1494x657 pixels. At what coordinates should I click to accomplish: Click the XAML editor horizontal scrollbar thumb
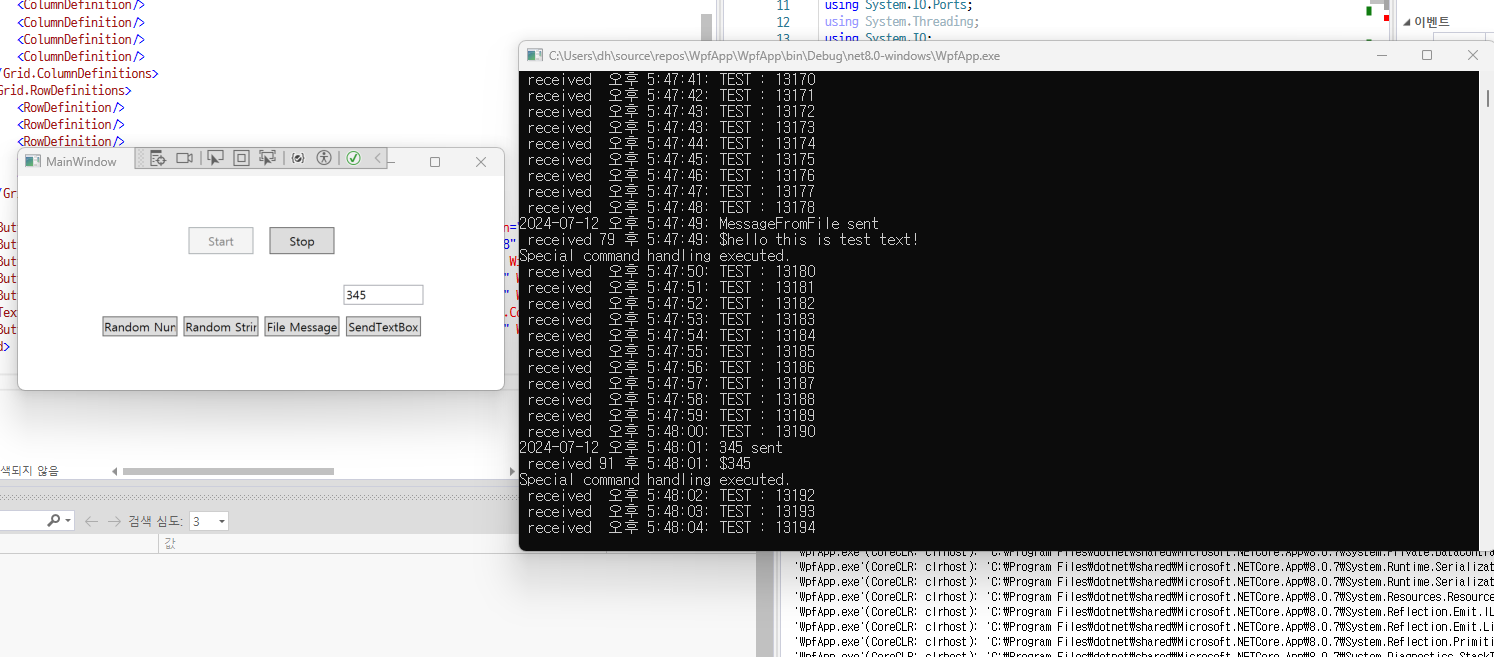228,471
